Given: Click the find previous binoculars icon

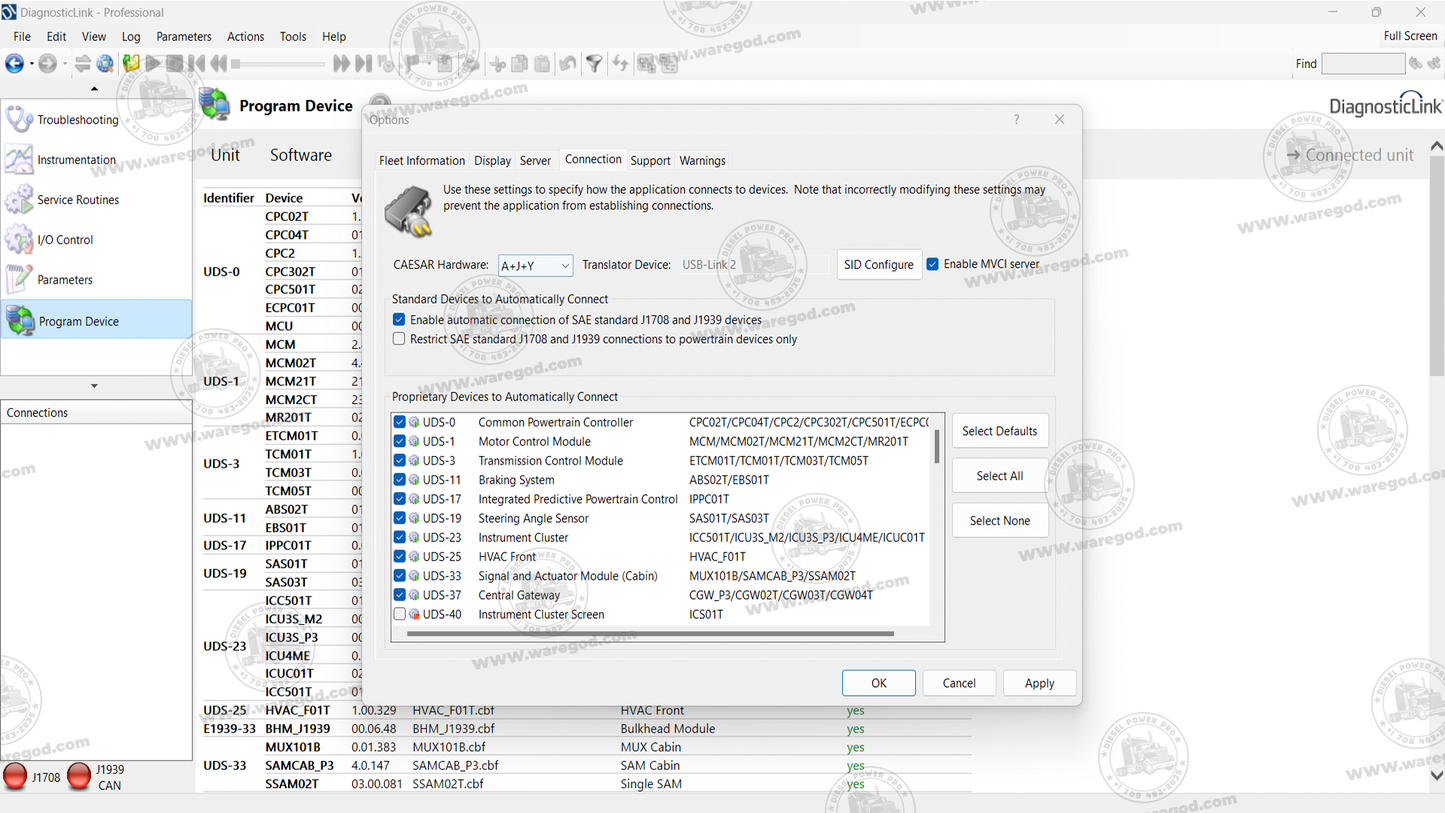Looking at the screenshot, I should pyautogui.click(x=1415, y=64).
